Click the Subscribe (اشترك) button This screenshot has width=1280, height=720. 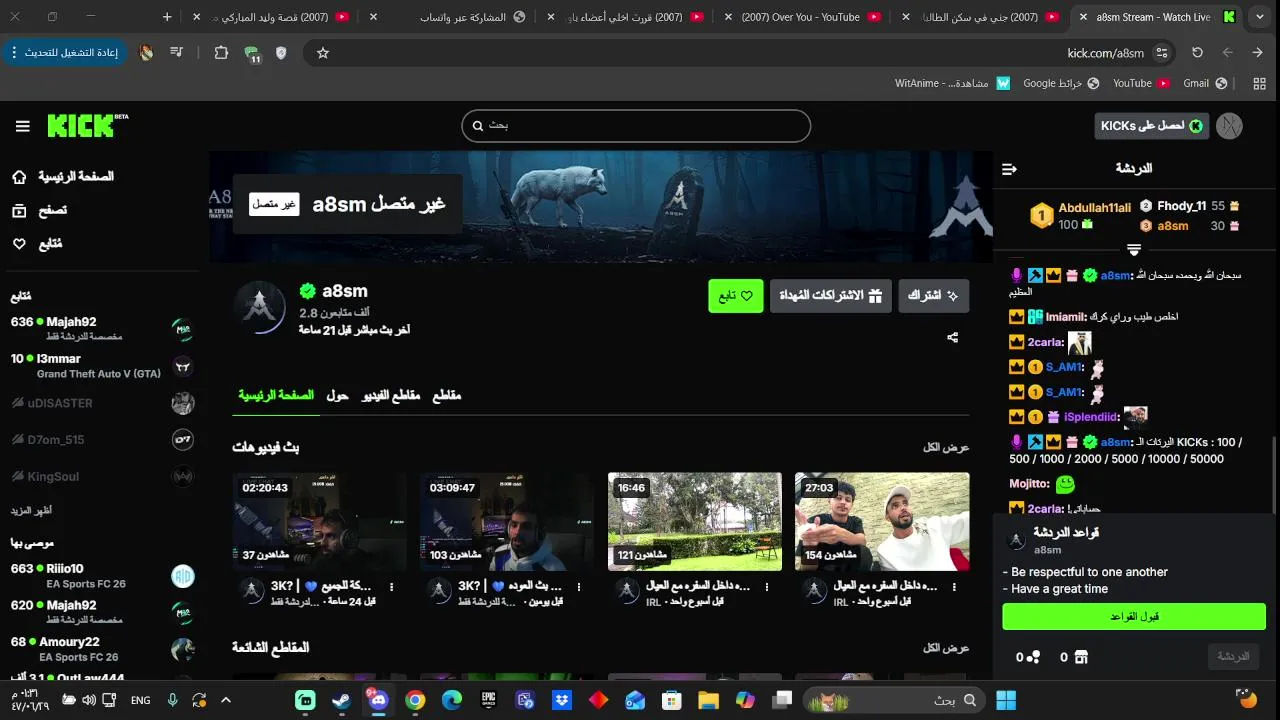click(934, 296)
